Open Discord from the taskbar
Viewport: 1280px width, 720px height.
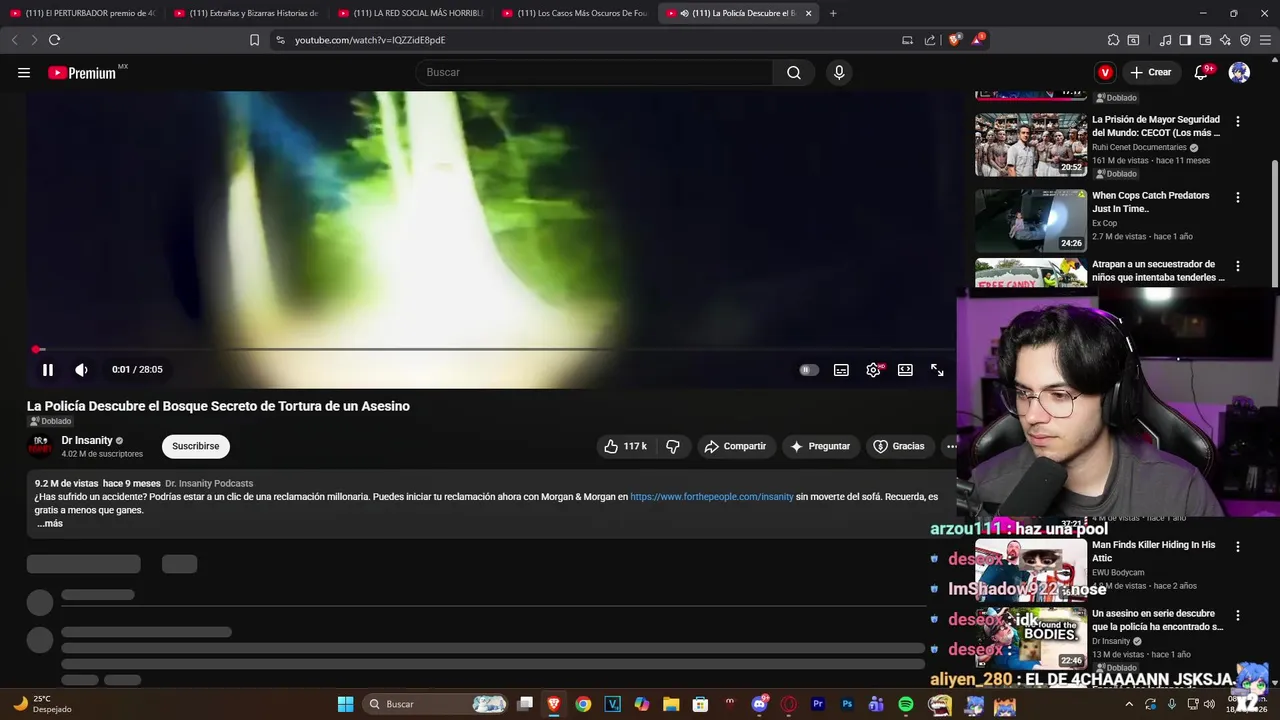[x=759, y=704]
